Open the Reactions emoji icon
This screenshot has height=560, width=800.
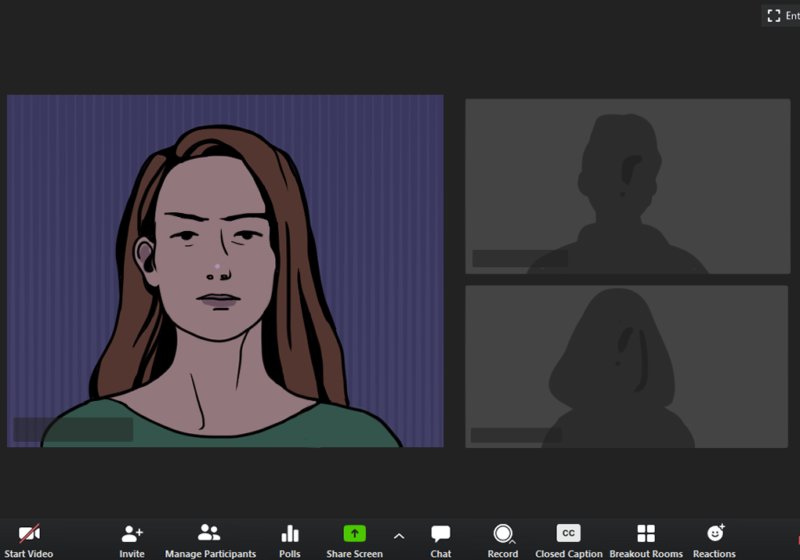[x=715, y=534]
